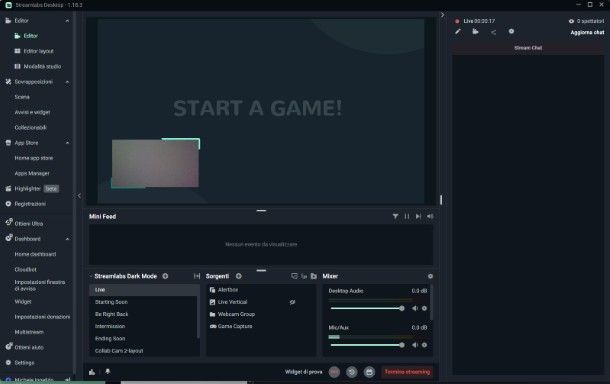Image resolution: width=610 pixels, height=384 pixels.
Task: Mute the Mic/Aux channel
Action: [x=415, y=345]
